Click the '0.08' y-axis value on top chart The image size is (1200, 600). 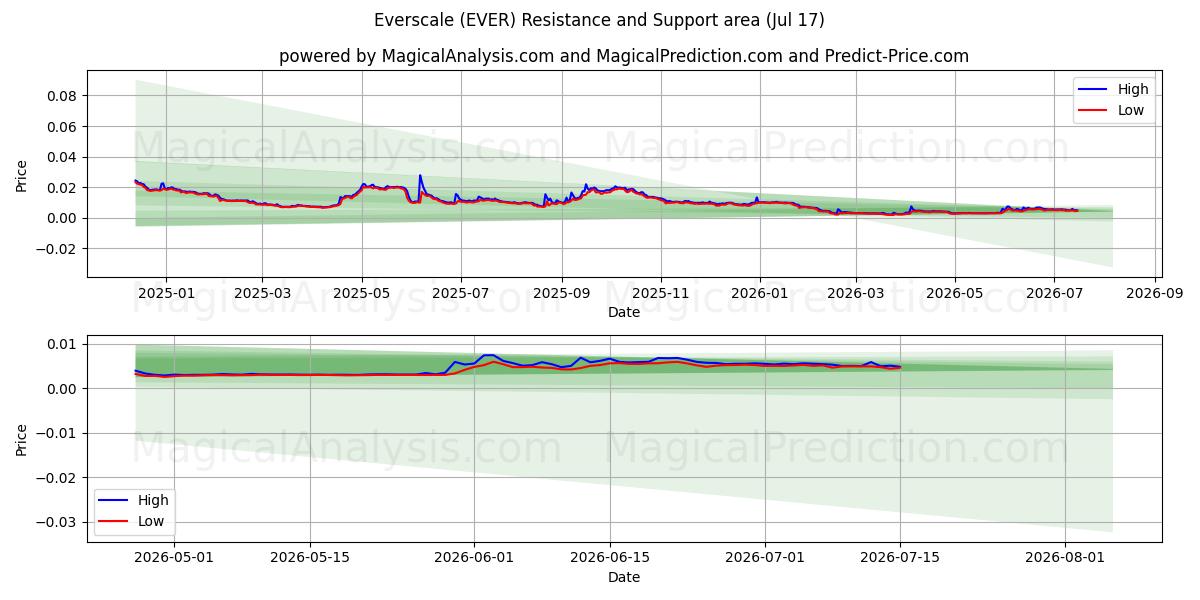click(64, 96)
